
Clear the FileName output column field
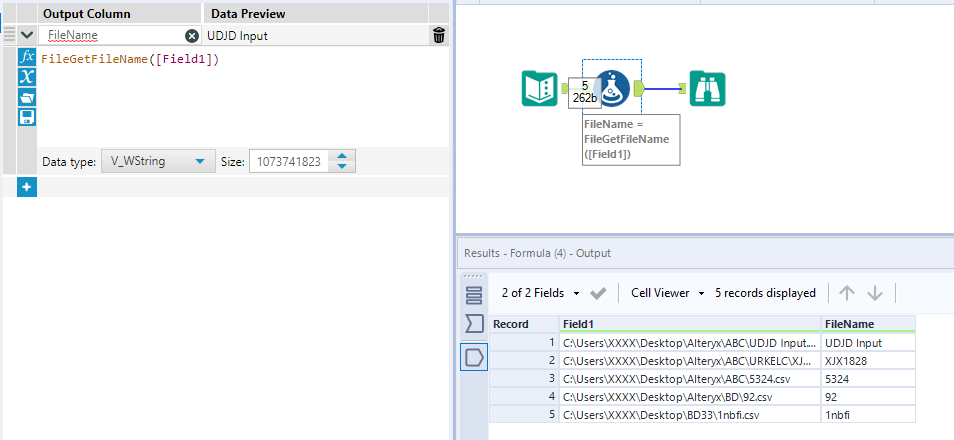(191, 35)
